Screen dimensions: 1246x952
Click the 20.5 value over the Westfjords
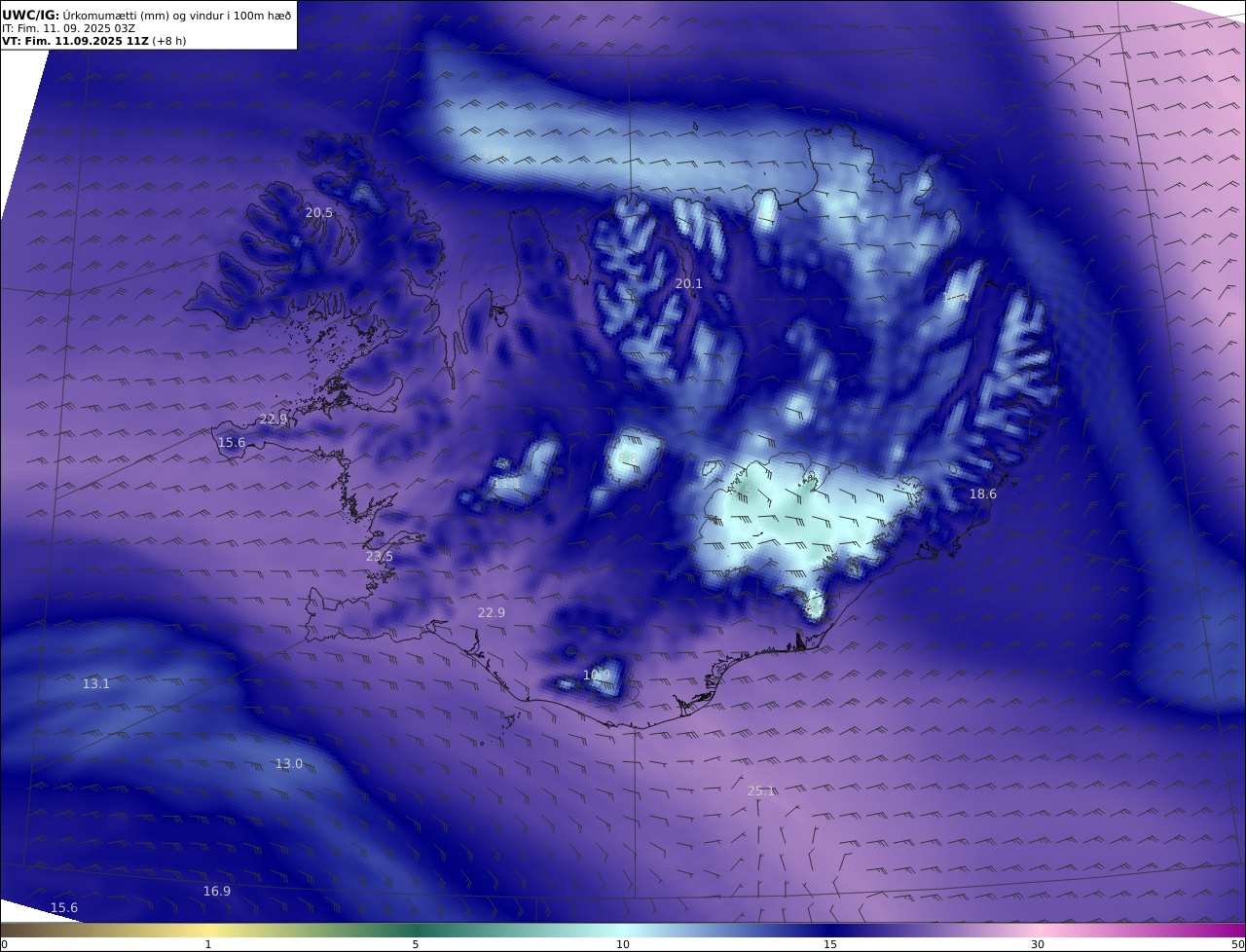tap(319, 213)
